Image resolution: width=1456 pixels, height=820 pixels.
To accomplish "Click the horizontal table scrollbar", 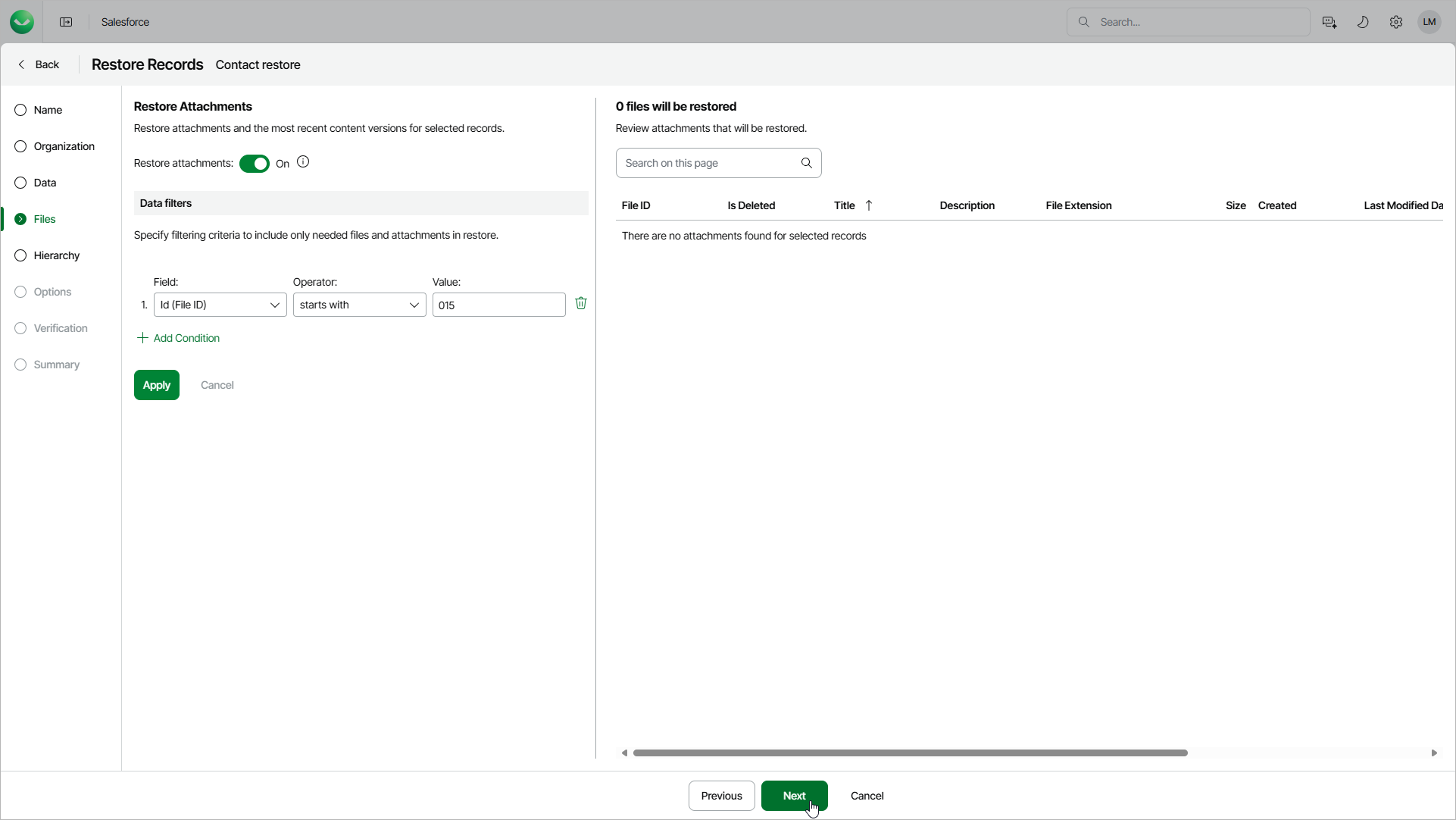I will coord(909,753).
